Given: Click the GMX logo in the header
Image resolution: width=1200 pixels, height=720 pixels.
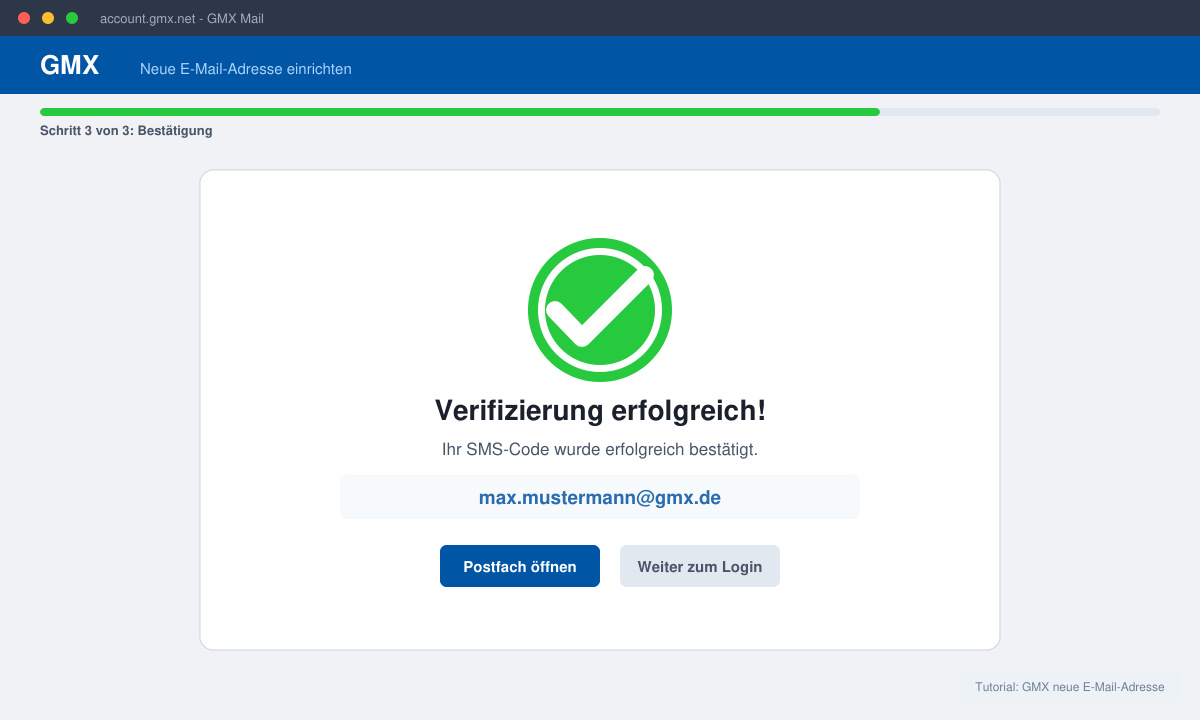Looking at the screenshot, I should (70, 65).
